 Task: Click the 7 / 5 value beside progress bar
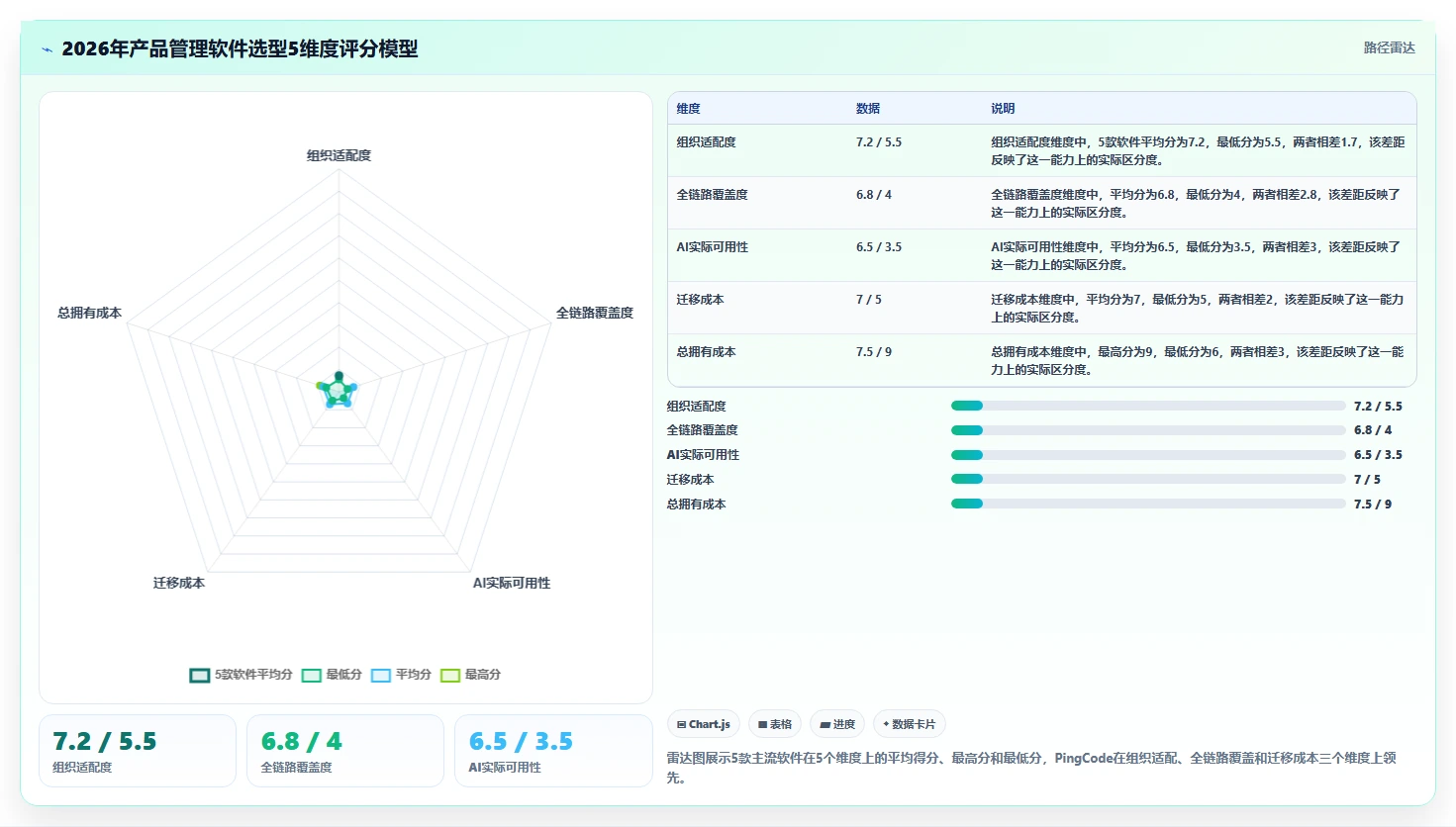[1367, 480]
